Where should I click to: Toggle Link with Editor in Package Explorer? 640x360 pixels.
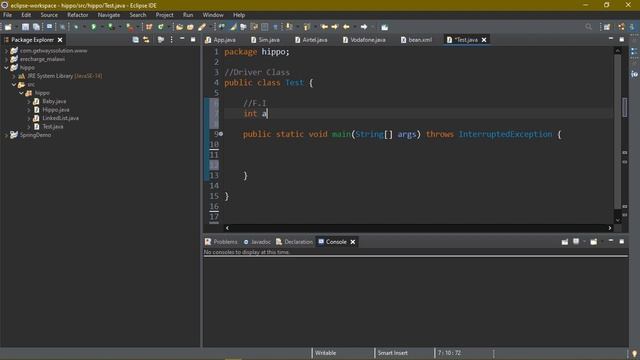(x=146, y=40)
